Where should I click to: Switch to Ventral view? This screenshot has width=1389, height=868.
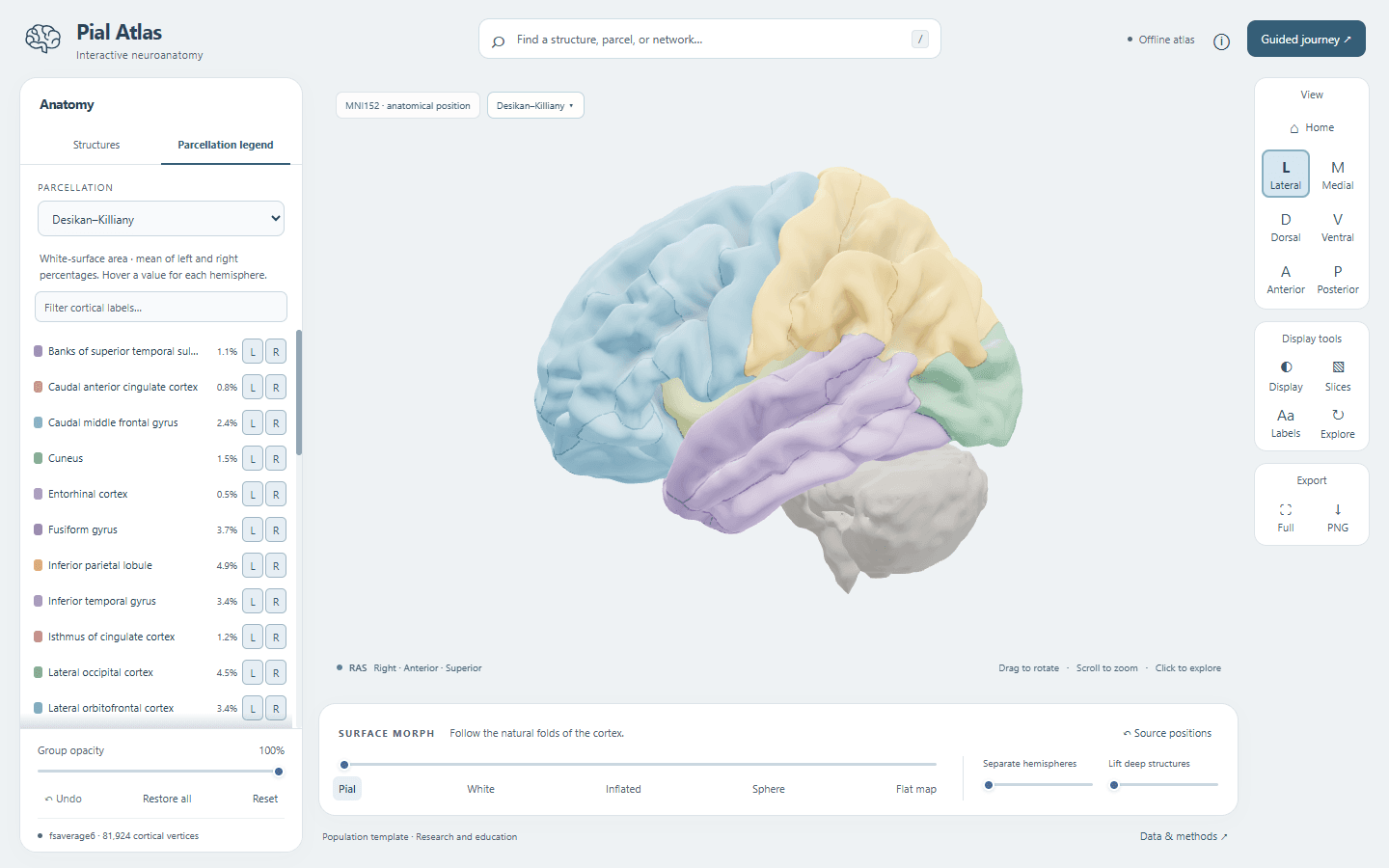1338,226
